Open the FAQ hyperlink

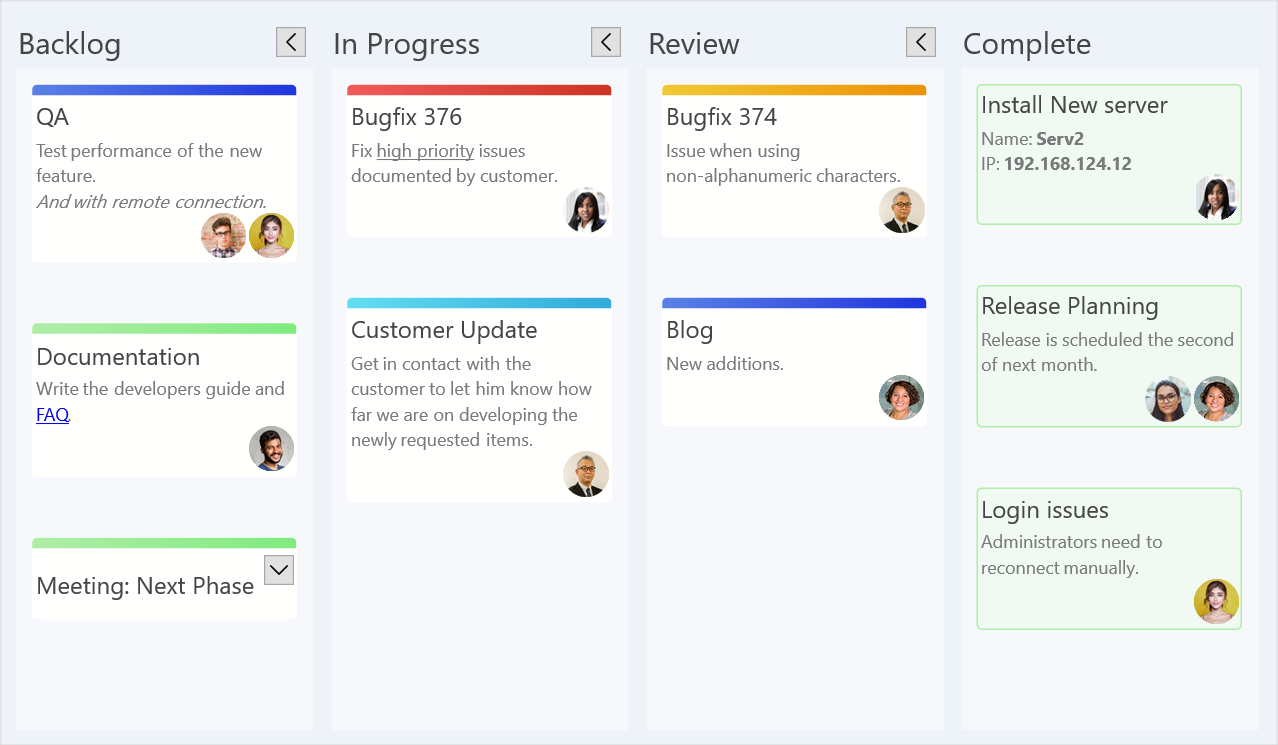pyautogui.click(x=51, y=414)
